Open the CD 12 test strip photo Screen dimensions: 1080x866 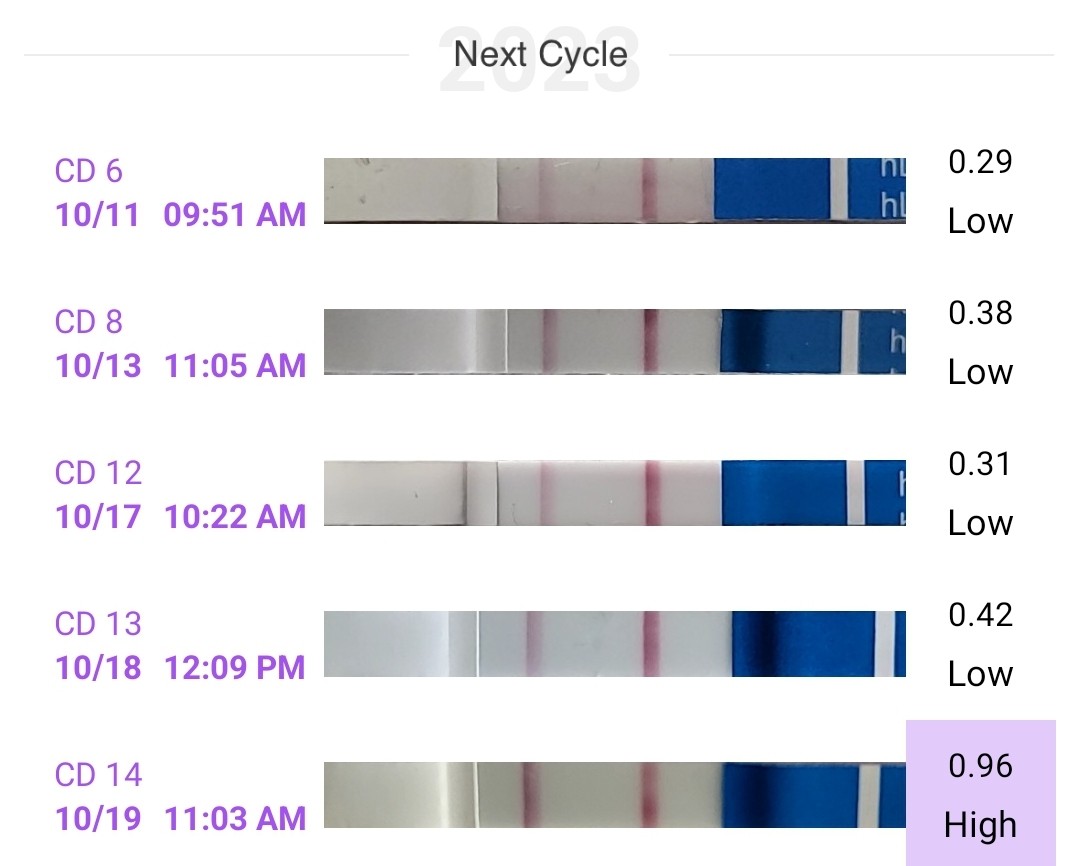click(x=614, y=492)
